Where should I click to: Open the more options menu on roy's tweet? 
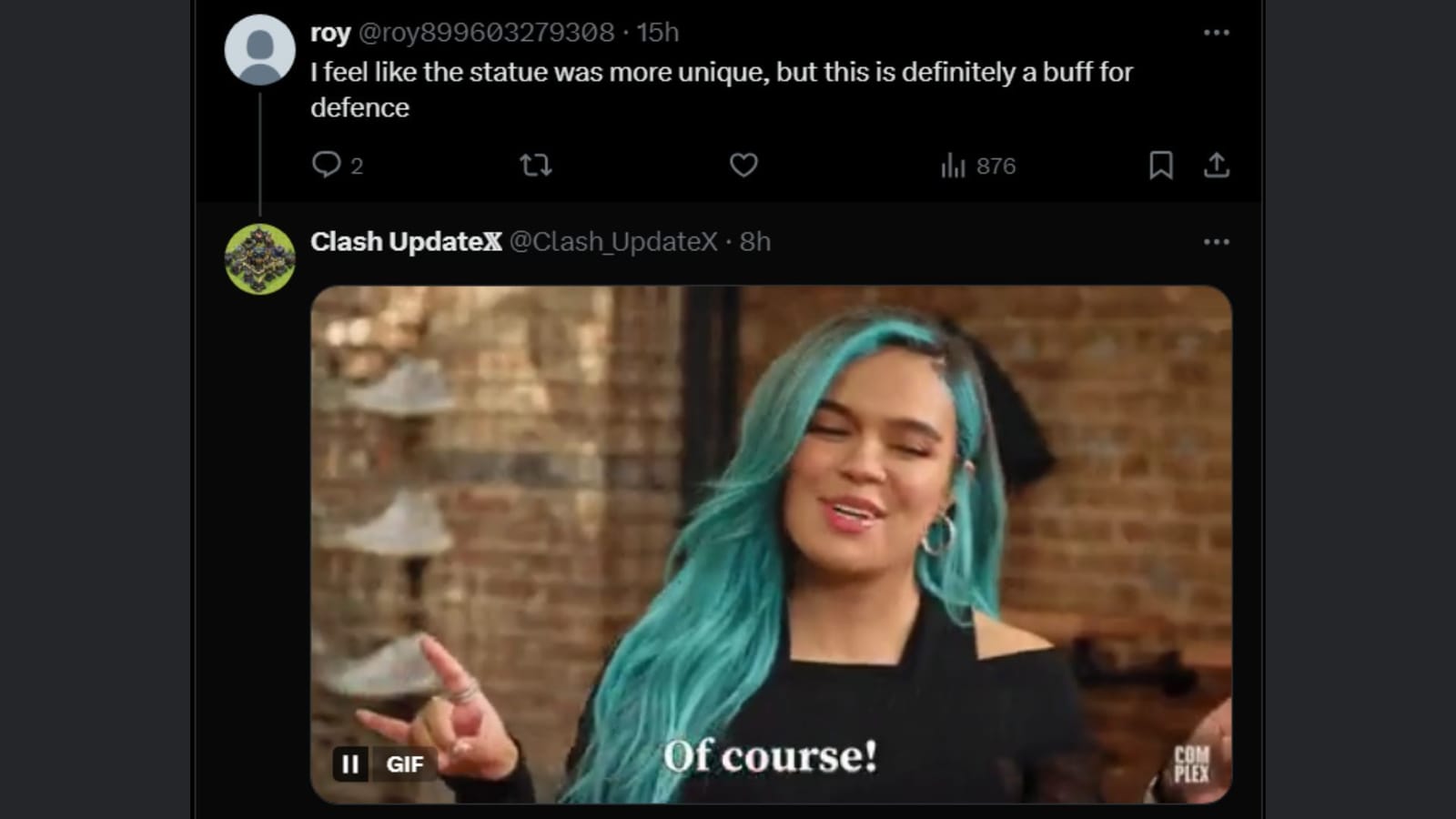[x=1216, y=33]
